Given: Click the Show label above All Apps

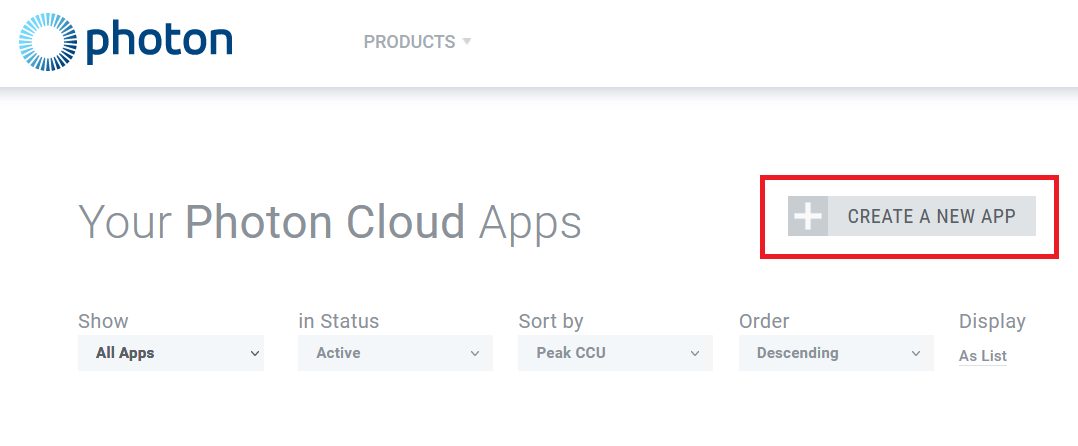Looking at the screenshot, I should [103, 321].
